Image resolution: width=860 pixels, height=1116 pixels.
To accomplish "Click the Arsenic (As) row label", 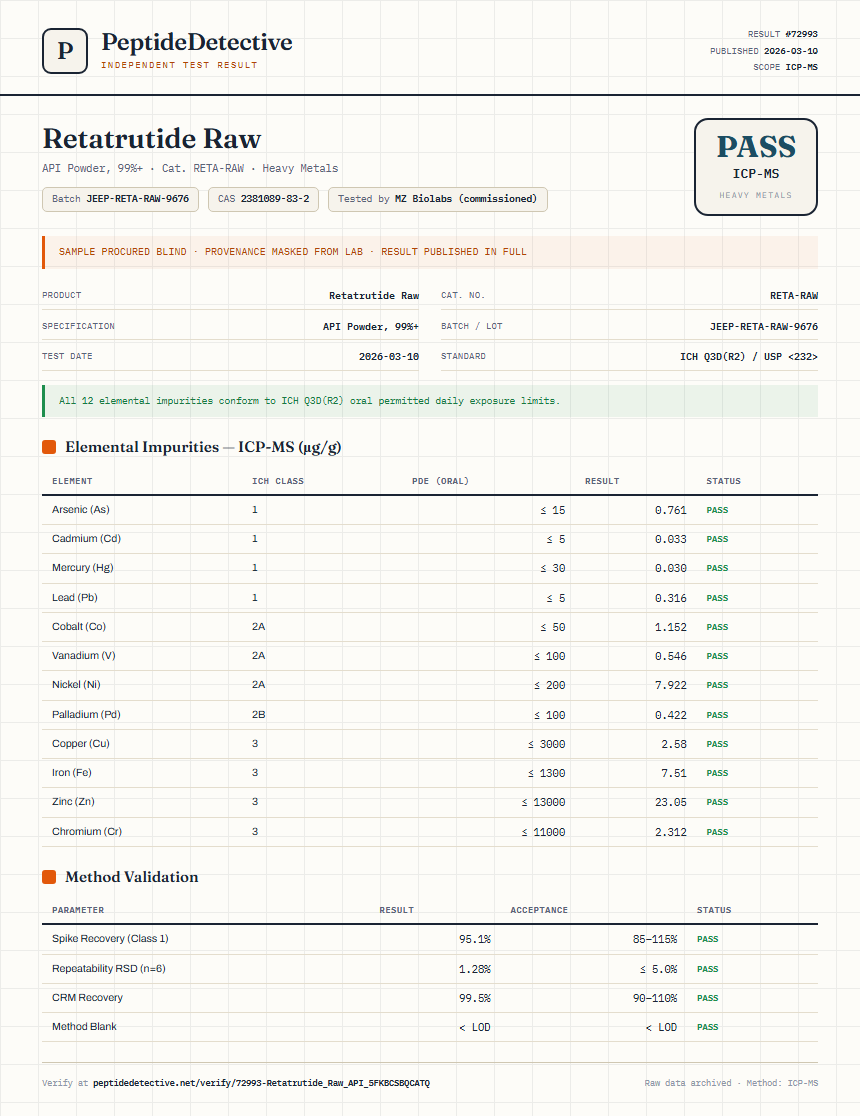I will click(80, 510).
